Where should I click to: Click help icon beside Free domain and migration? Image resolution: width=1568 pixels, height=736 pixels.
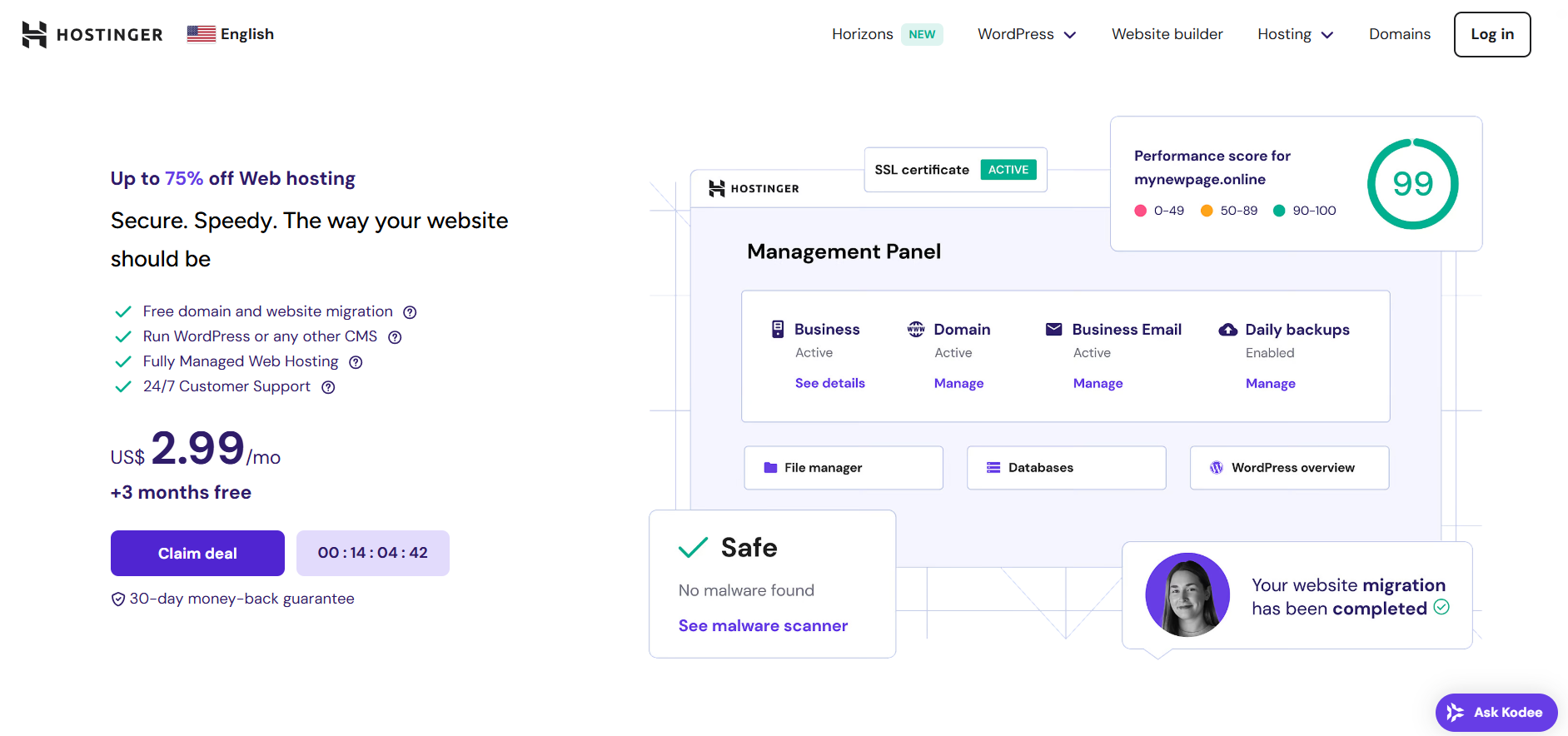tap(410, 312)
